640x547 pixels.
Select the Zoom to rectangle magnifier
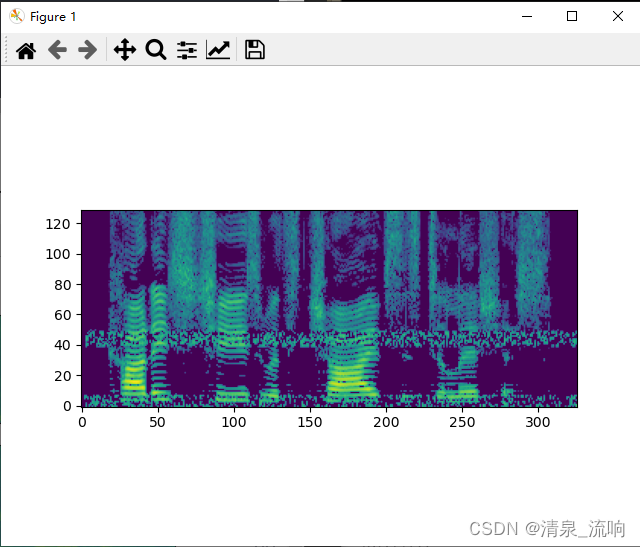(x=156, y=50)
